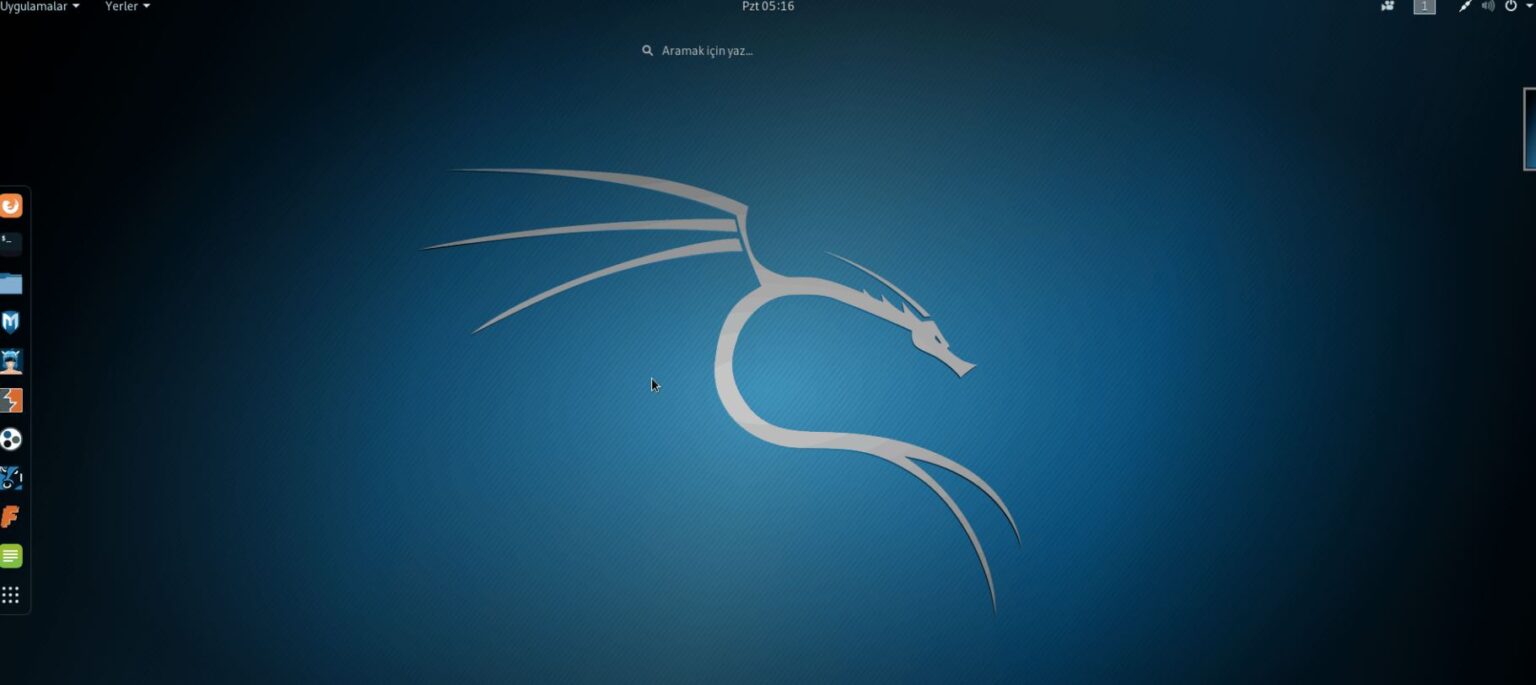
Task: Launch Firefox from the dock
Action: pyautogui.click(x=11, y=205)
